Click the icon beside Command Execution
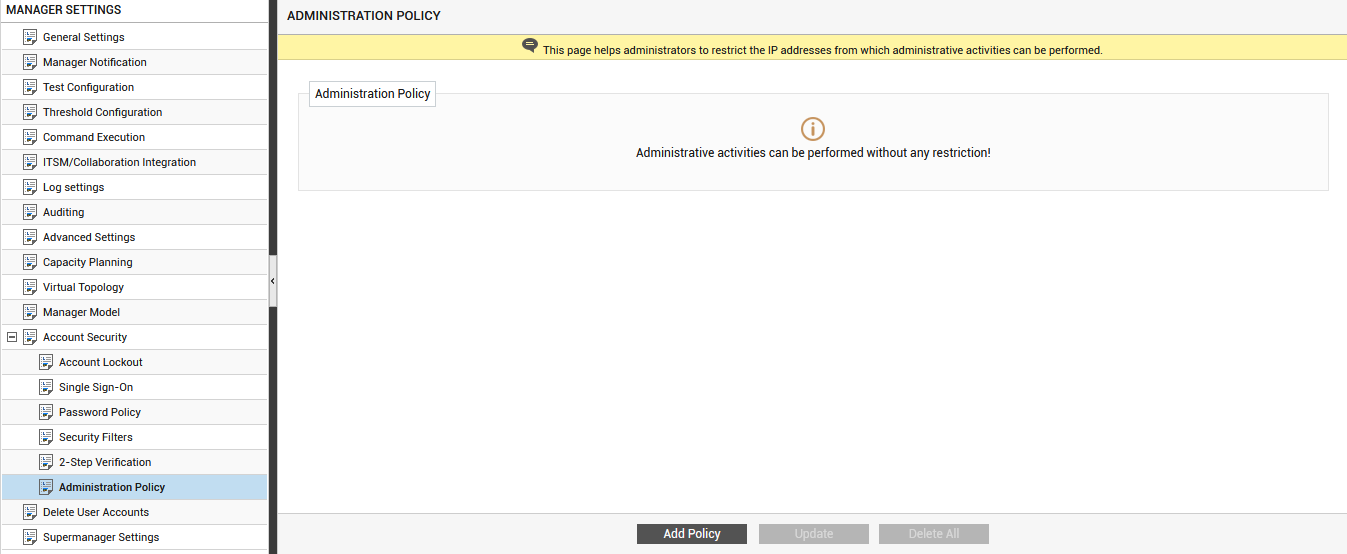Viewport: 1347px width, 554px height. coord(30,137)
